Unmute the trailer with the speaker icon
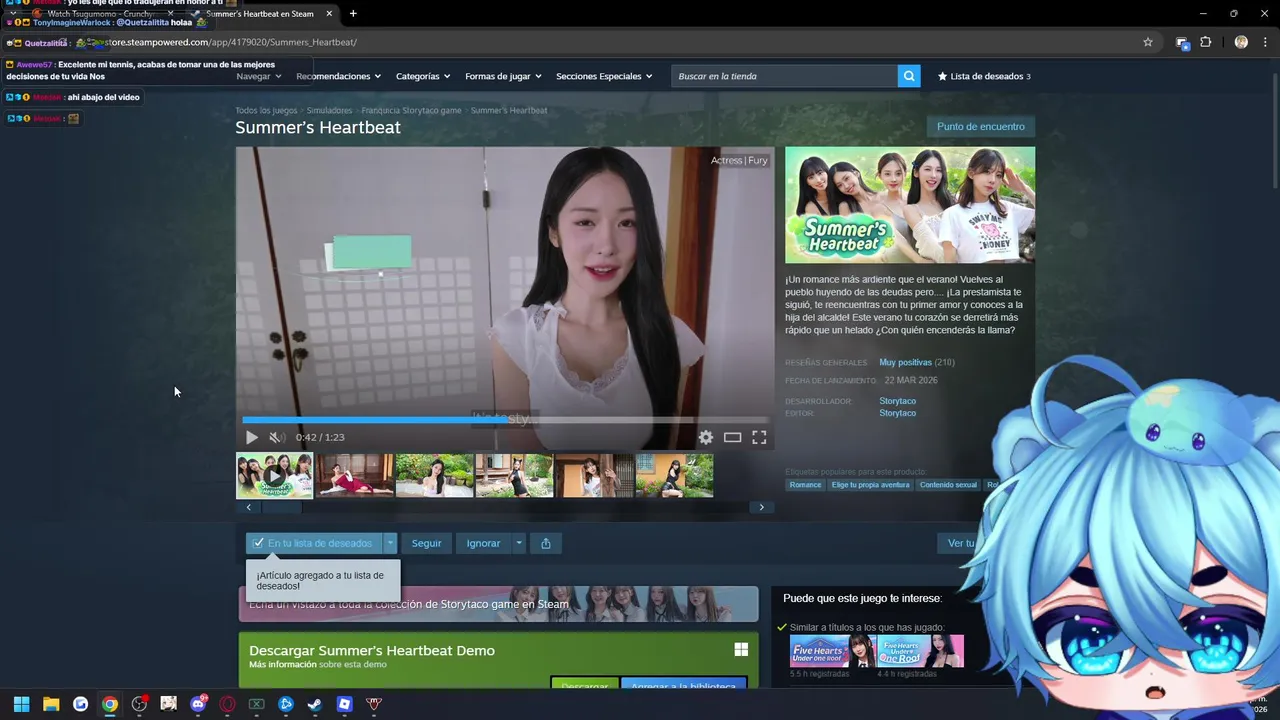 277,437
